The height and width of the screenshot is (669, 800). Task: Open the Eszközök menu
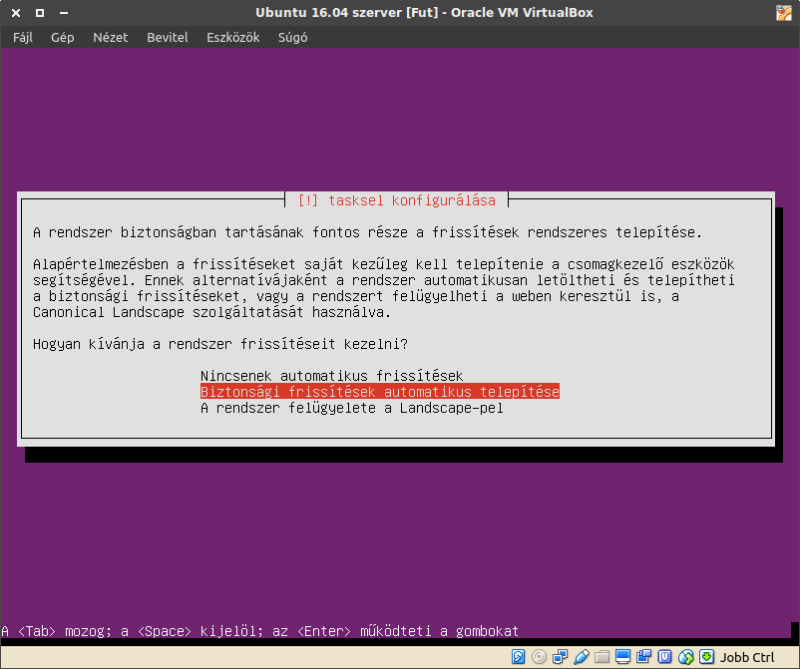point(233,37)
